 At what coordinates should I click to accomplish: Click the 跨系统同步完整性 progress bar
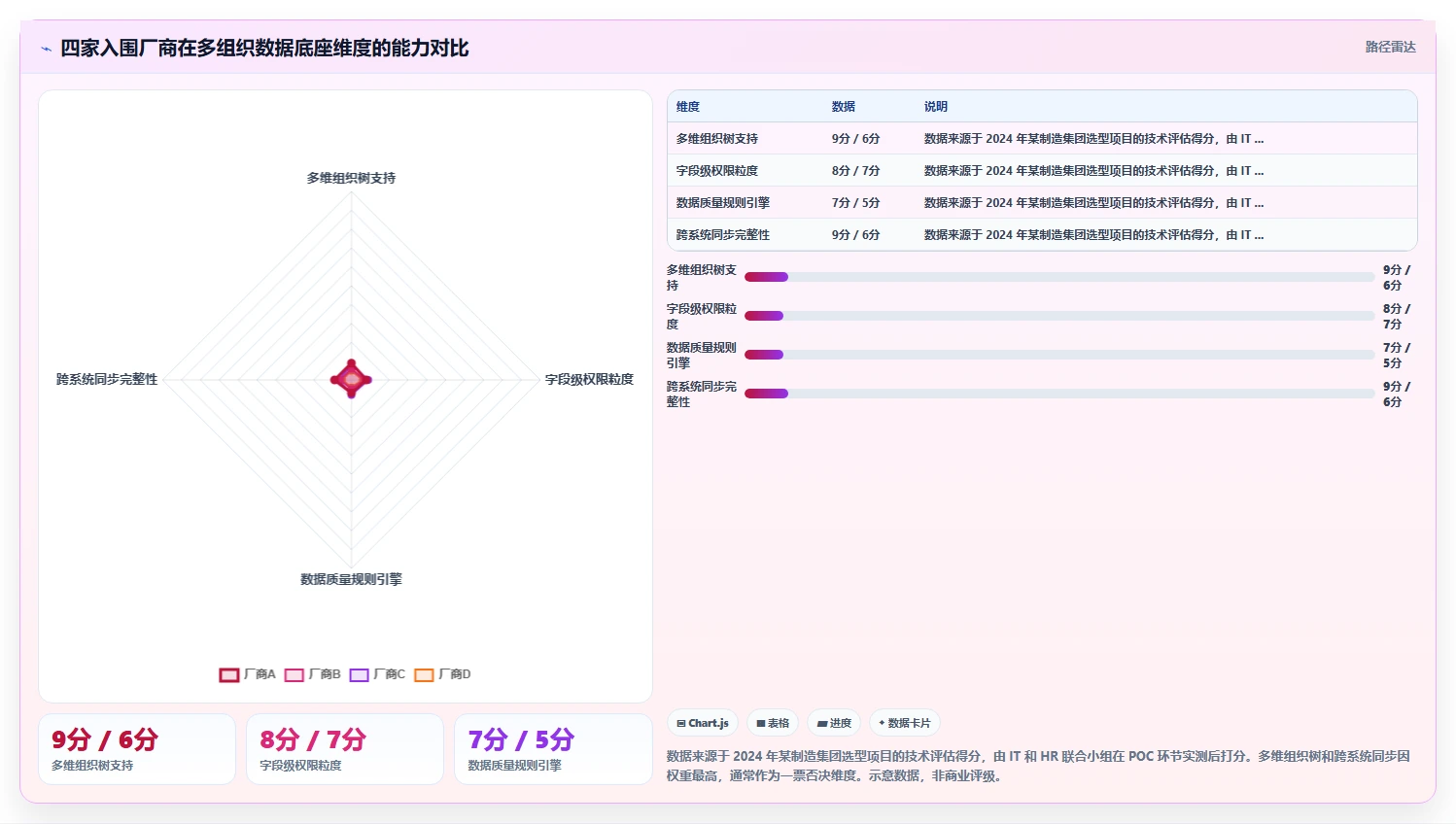pos(1059,394)
